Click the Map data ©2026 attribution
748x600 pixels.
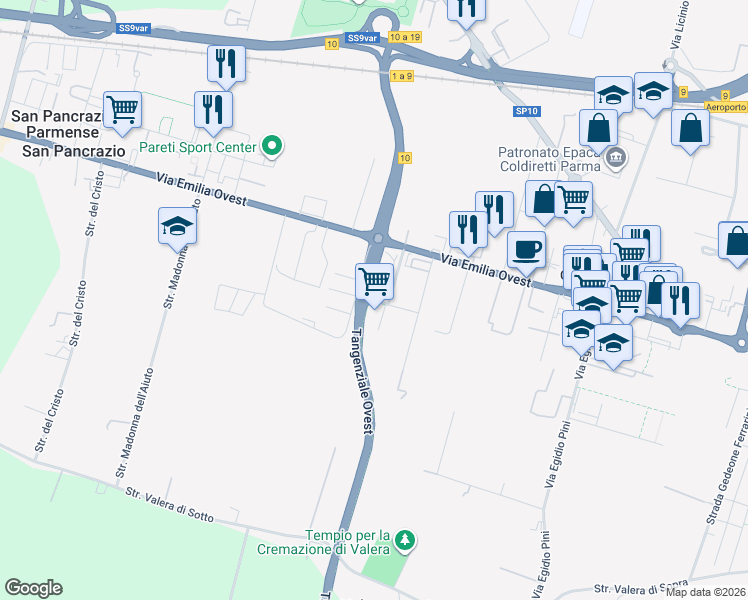[x=706, y=592]
